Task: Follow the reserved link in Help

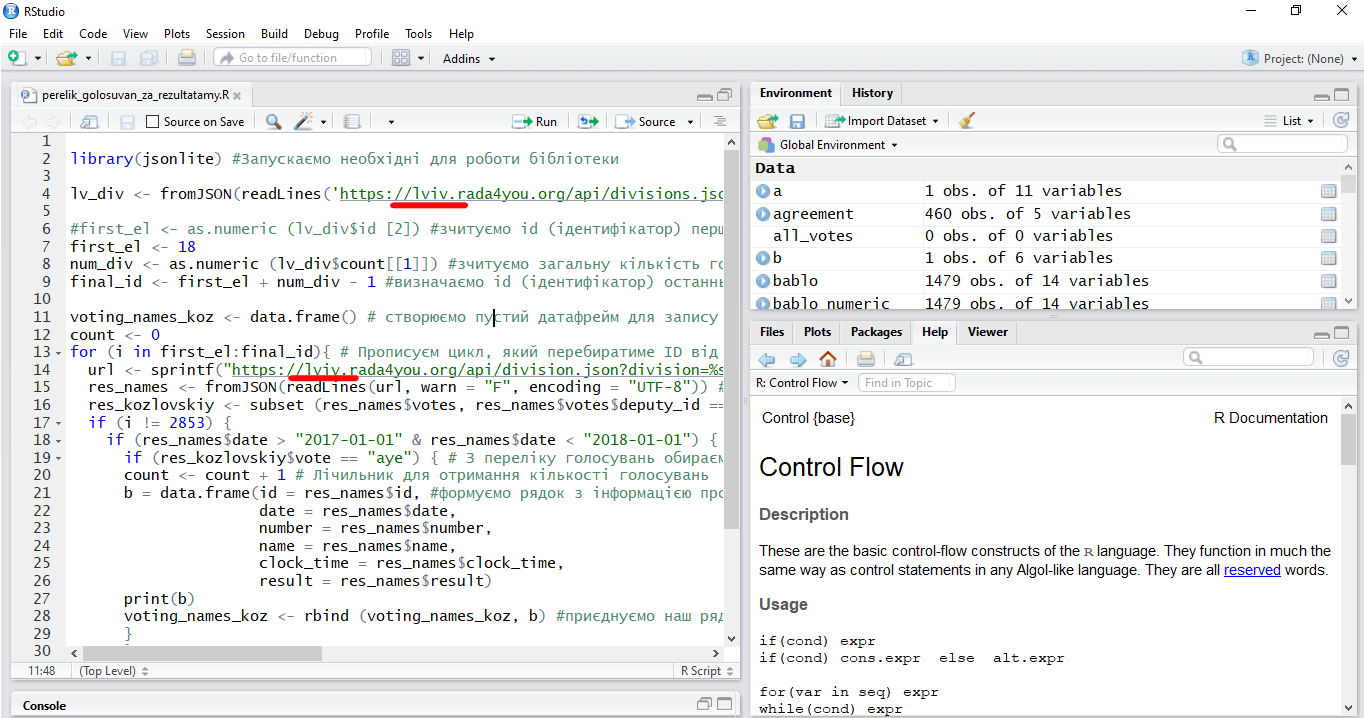Action: [1252, 570]
